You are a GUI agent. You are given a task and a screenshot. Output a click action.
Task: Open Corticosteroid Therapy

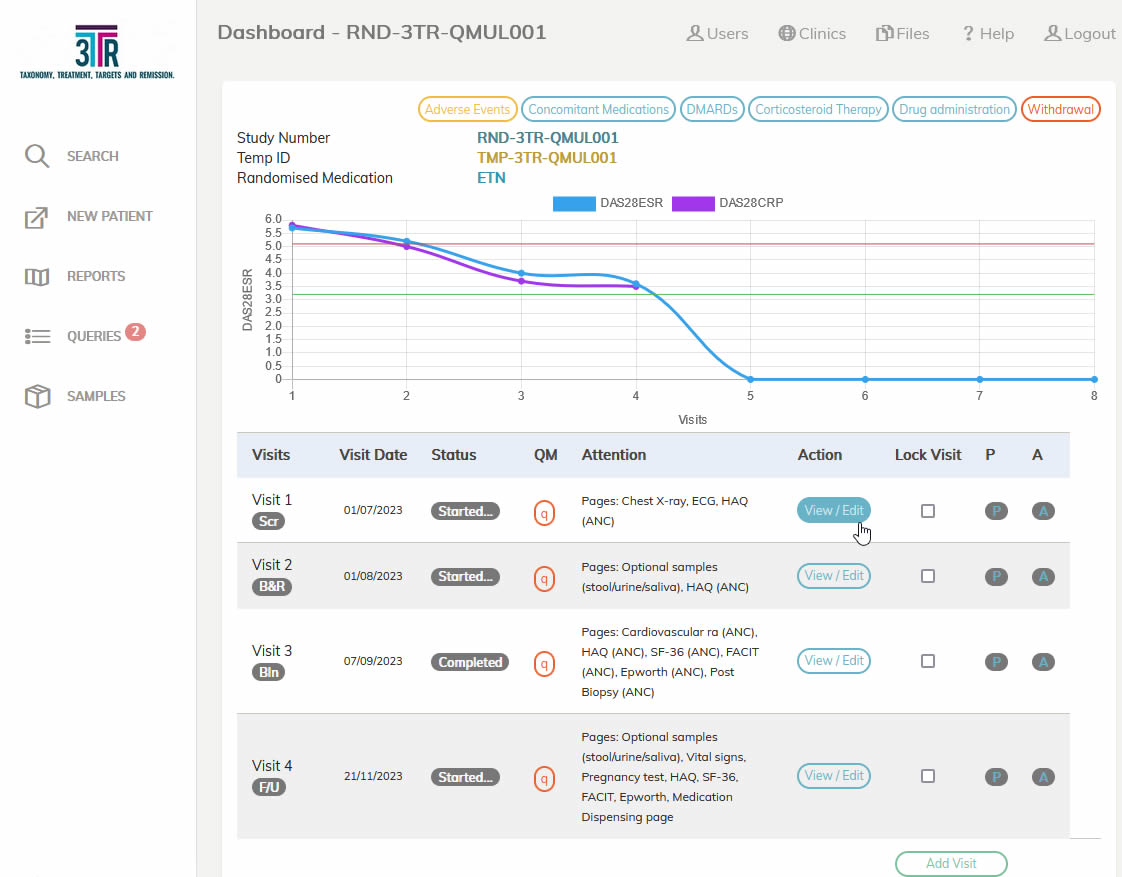819,109
